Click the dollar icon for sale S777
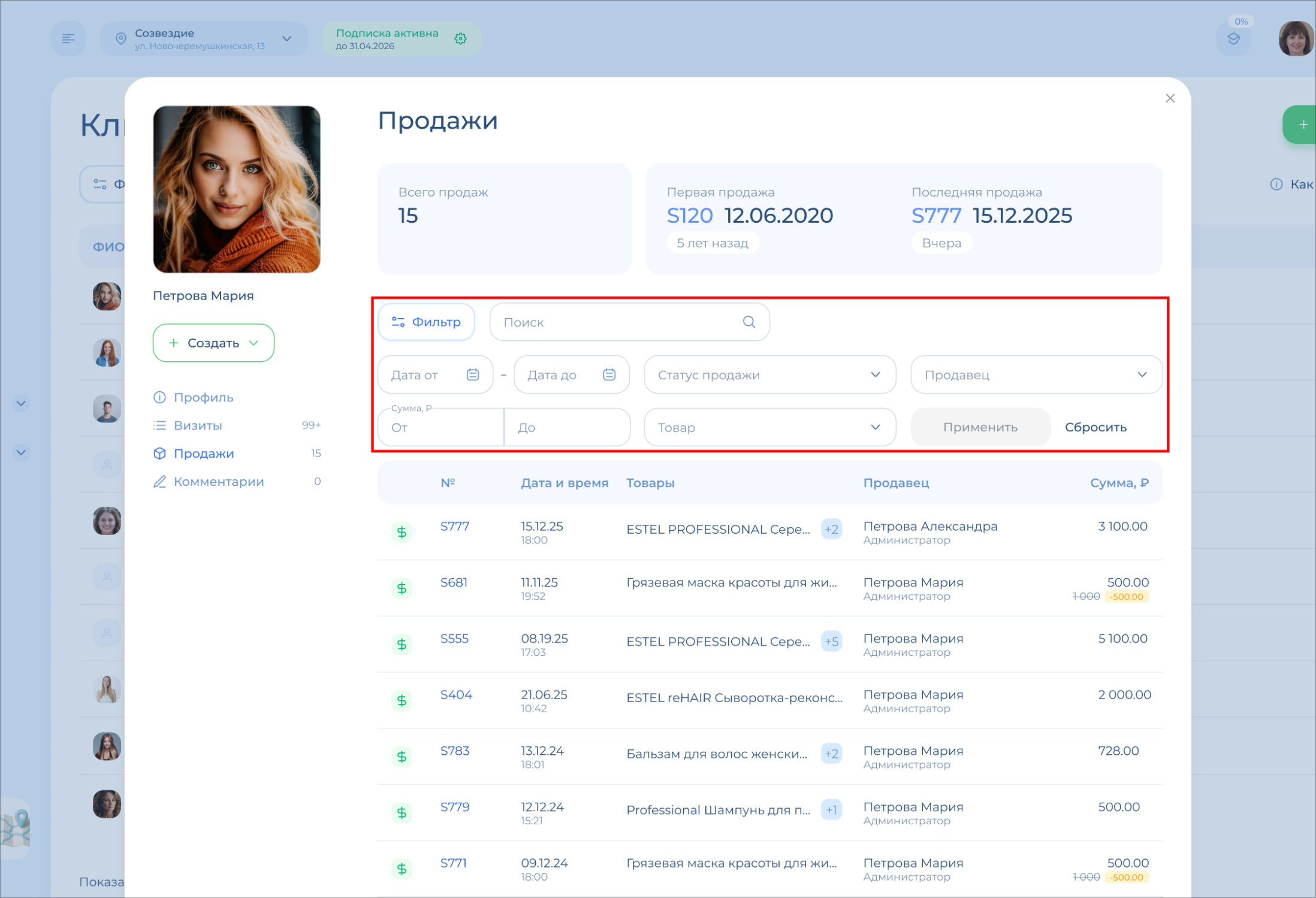The width and height of the screenshot is (1316, 898). pyautogui.click(x=402, y=532)
